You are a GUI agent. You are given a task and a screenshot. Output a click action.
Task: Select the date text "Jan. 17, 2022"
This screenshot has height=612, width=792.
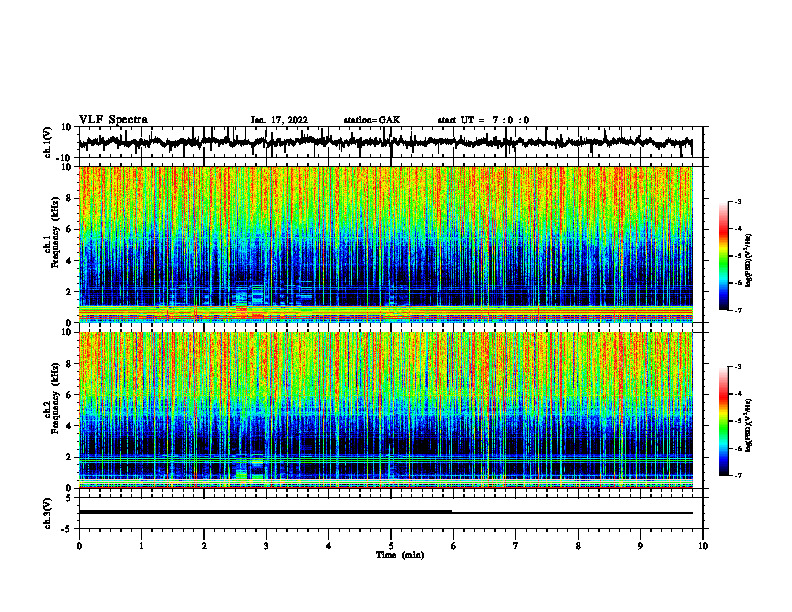(x=279, y=120)
